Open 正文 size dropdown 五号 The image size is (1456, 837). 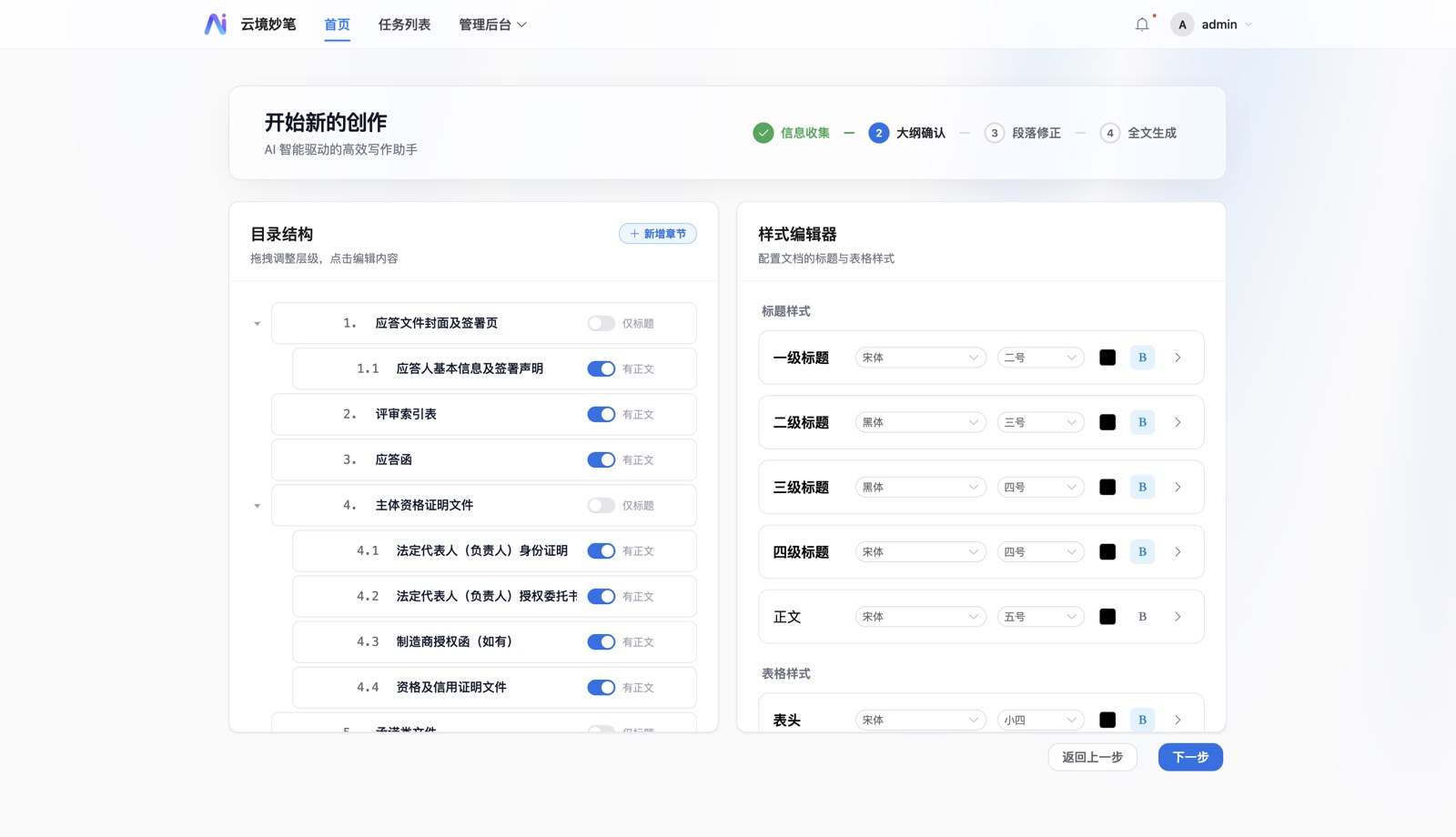(x=1040, y=617)
